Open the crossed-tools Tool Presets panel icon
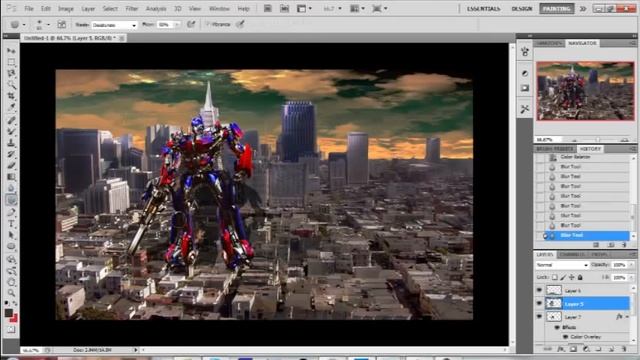640x360 pixels. pyautogui.click(x=525, y=109)
